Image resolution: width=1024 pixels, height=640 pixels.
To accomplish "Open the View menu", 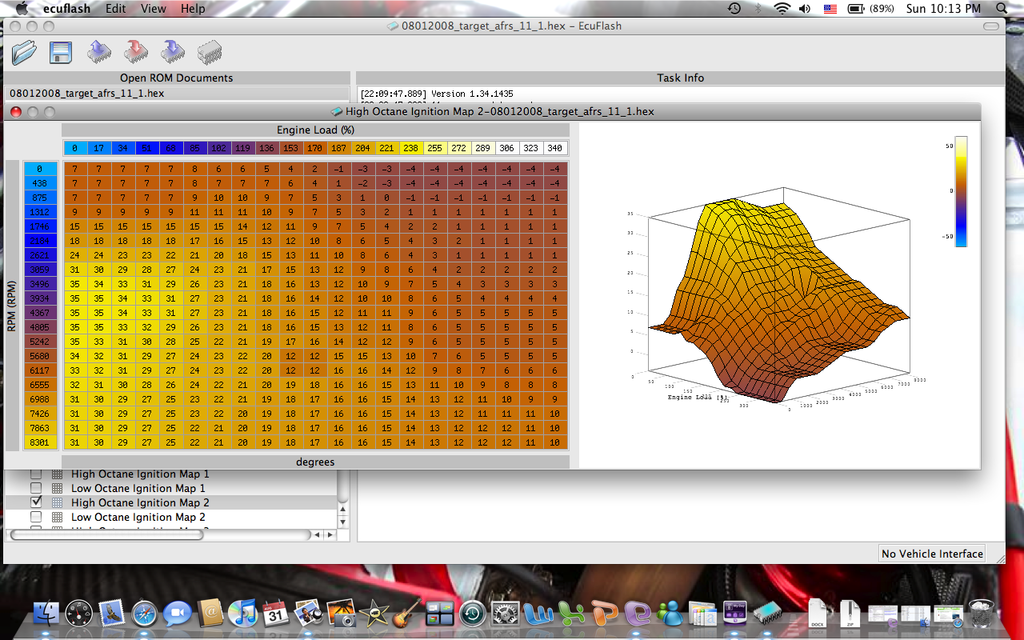I will [153, 8].
